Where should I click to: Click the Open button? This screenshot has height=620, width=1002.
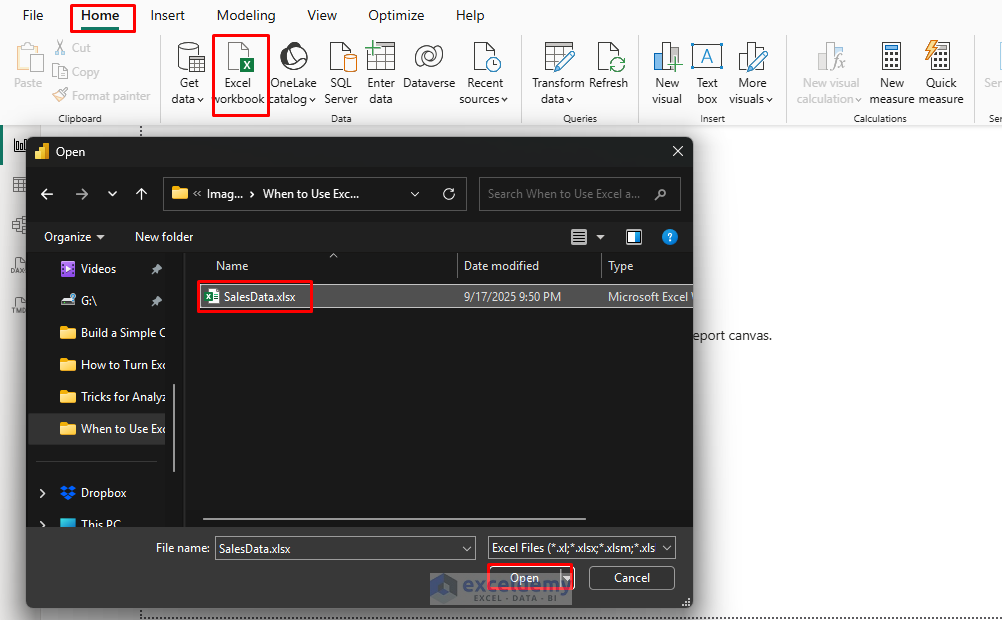[525, 578]
